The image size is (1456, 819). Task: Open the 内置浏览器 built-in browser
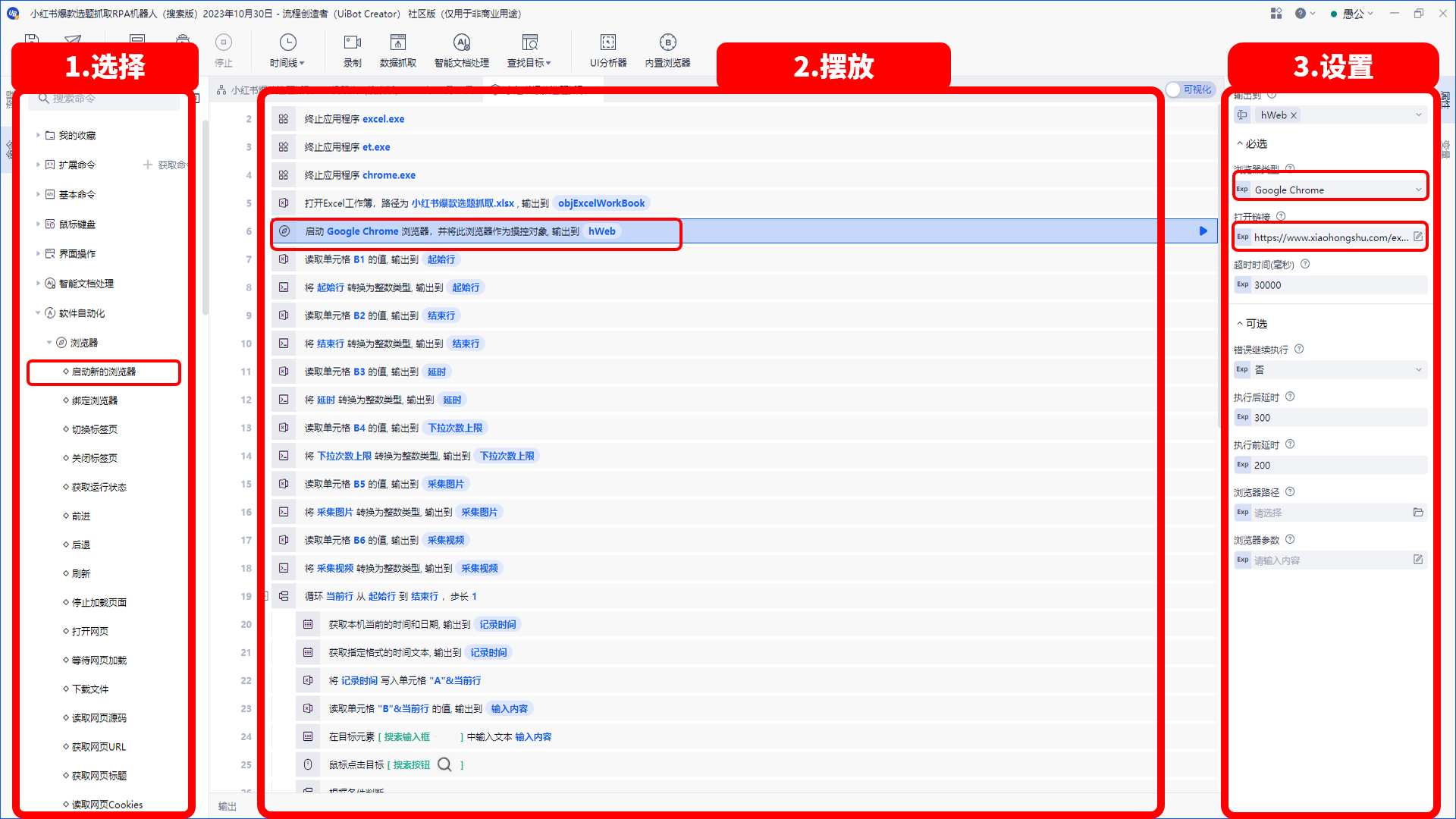pos(667,50)
